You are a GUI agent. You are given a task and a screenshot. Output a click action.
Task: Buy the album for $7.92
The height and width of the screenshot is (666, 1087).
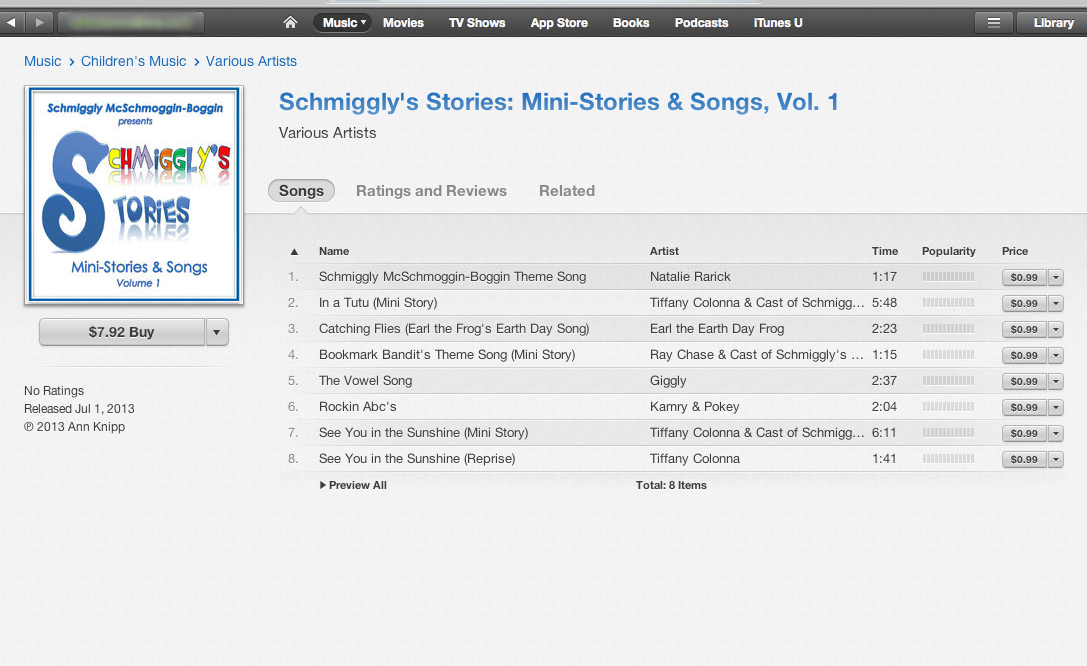point(122,332)
